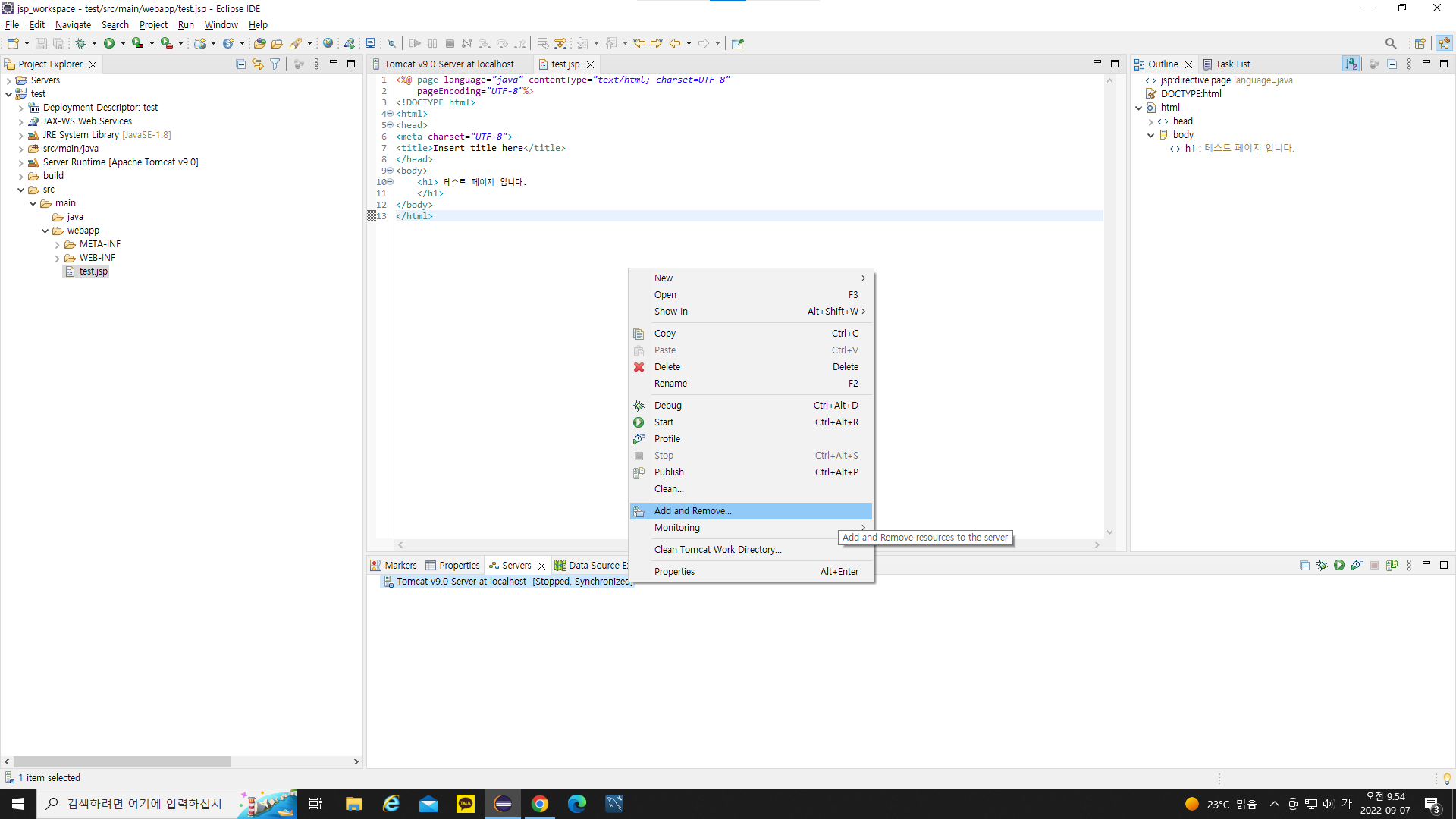Click Collapse All in Outline panel
Screen dimensions: 1456x819
pyautogui.click(x=1392, y=64)
